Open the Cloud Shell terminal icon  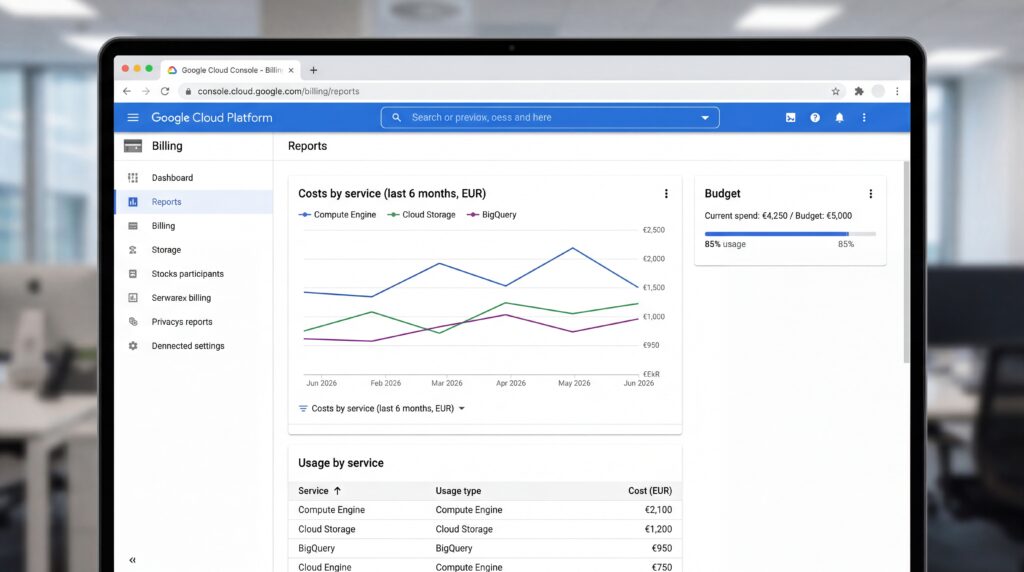click(790, 118)
